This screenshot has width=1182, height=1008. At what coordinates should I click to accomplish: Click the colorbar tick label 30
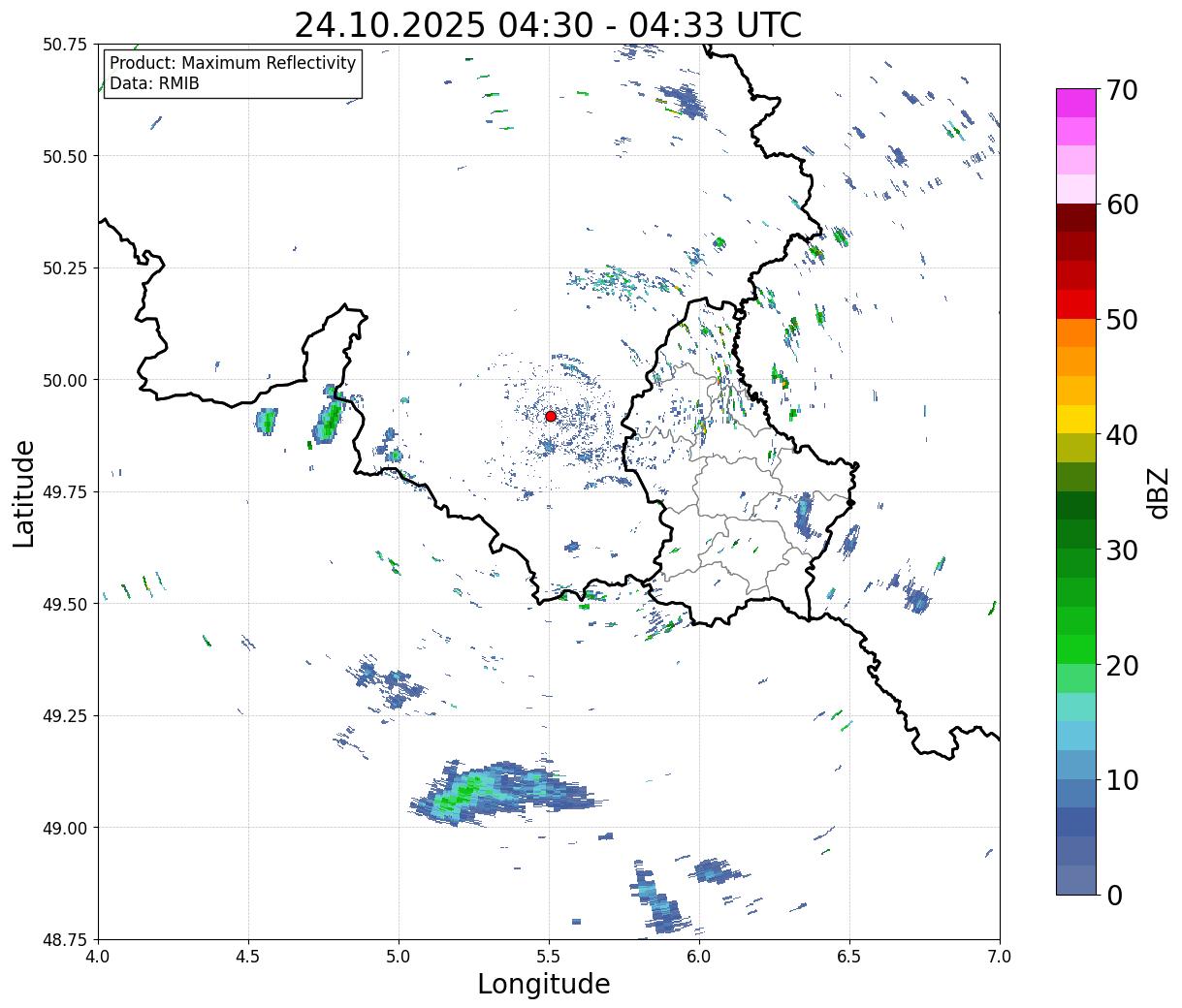[1121, 550]
